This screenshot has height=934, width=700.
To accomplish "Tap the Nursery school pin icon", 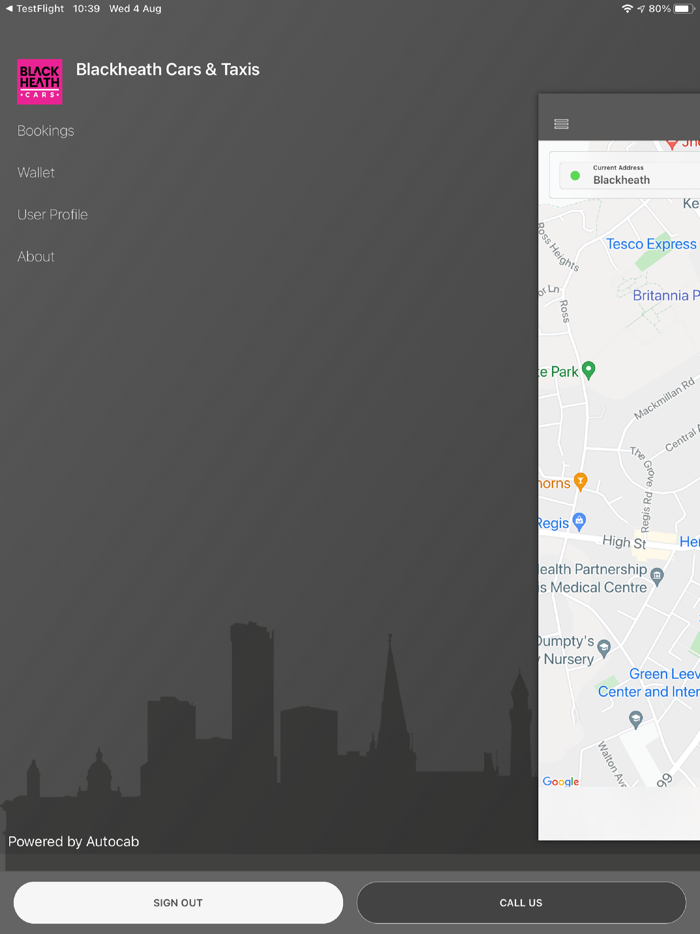I will [604, 649].
